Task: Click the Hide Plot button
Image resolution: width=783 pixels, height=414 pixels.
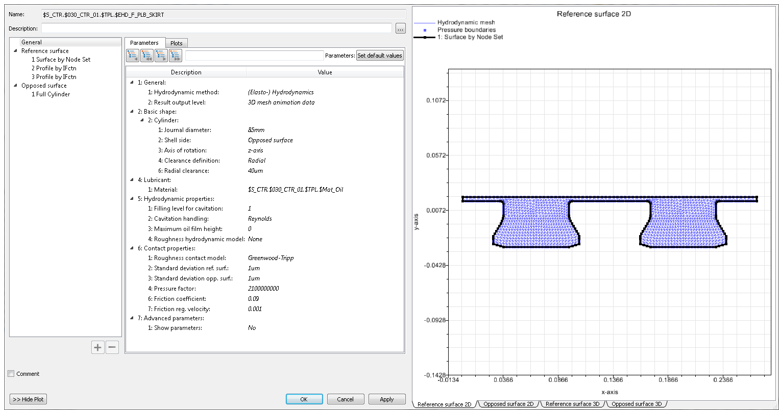Action: [x=29, y=399]
